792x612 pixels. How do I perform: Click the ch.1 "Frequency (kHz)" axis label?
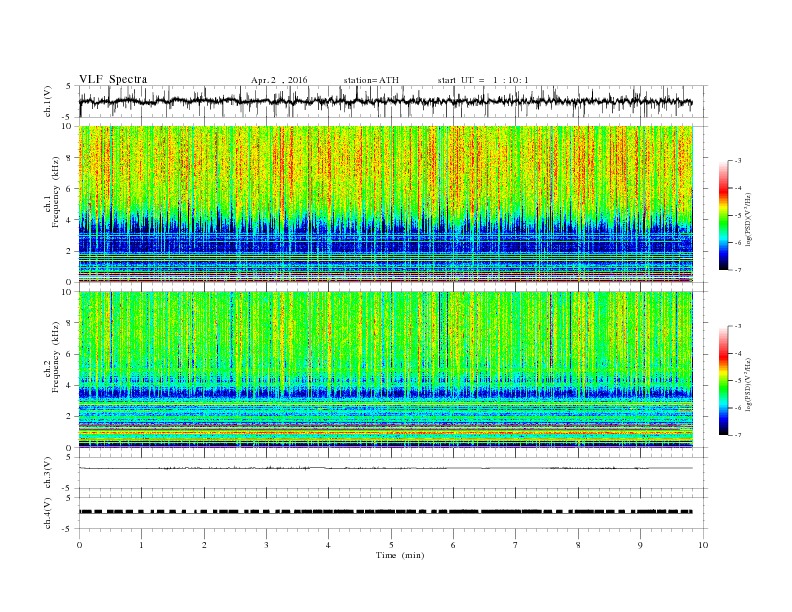click(56, 192)
